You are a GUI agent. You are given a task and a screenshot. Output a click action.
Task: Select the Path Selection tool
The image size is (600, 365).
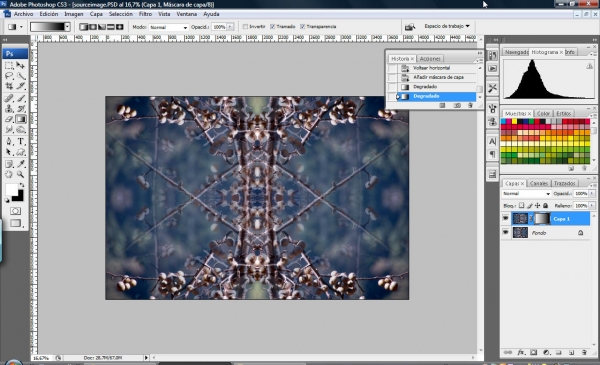[9, 152]
